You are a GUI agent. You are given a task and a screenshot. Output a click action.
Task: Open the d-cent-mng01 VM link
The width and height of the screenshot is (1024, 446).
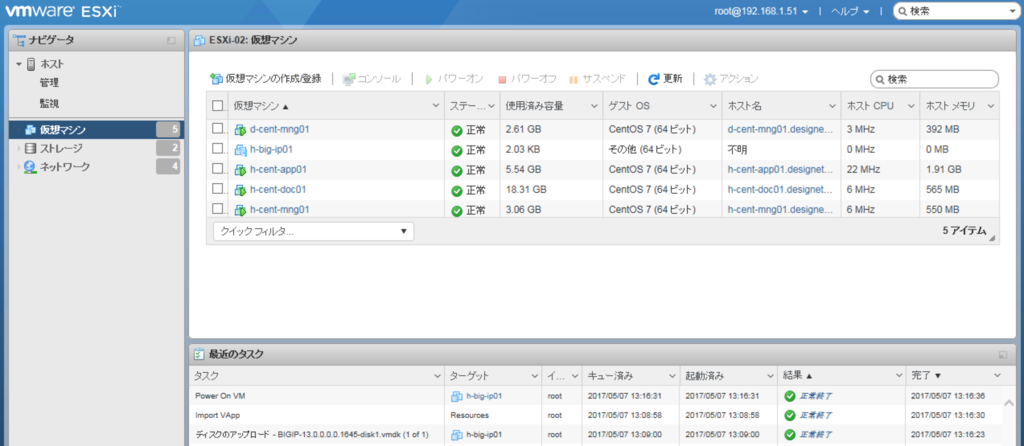pos(280,129)
